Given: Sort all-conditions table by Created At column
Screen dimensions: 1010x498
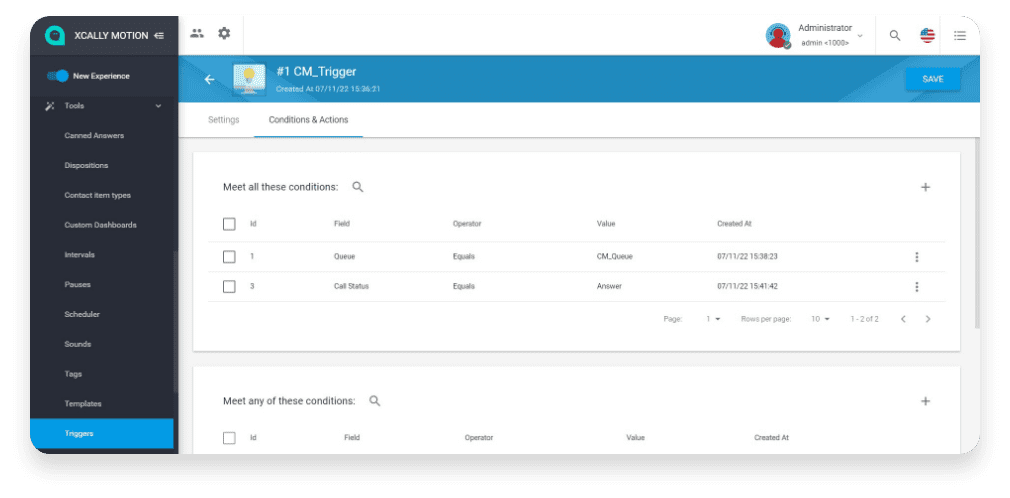Looking at the screenshot, I should (734, 224).
